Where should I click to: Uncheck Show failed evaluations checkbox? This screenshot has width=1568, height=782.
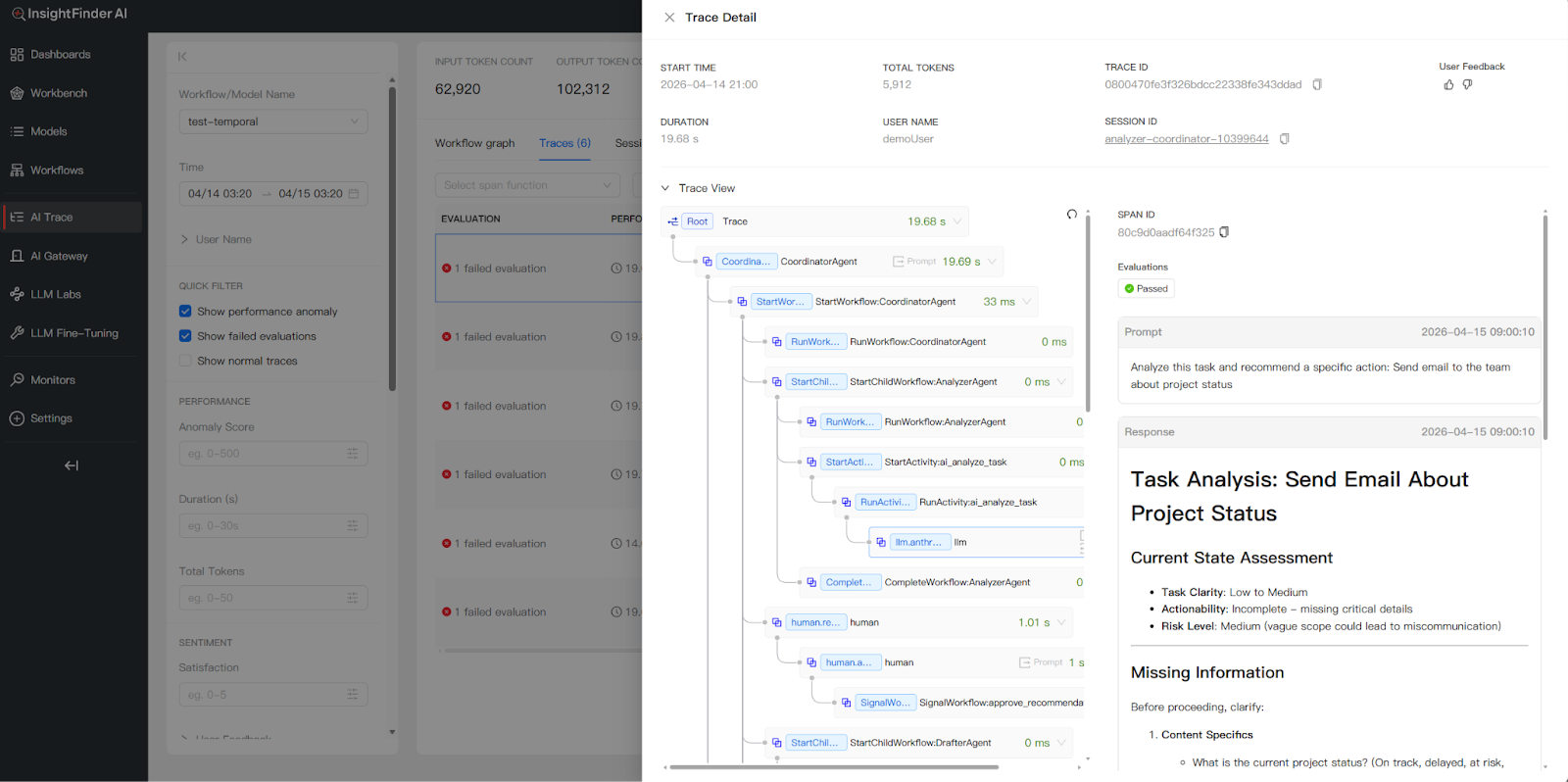185,336
